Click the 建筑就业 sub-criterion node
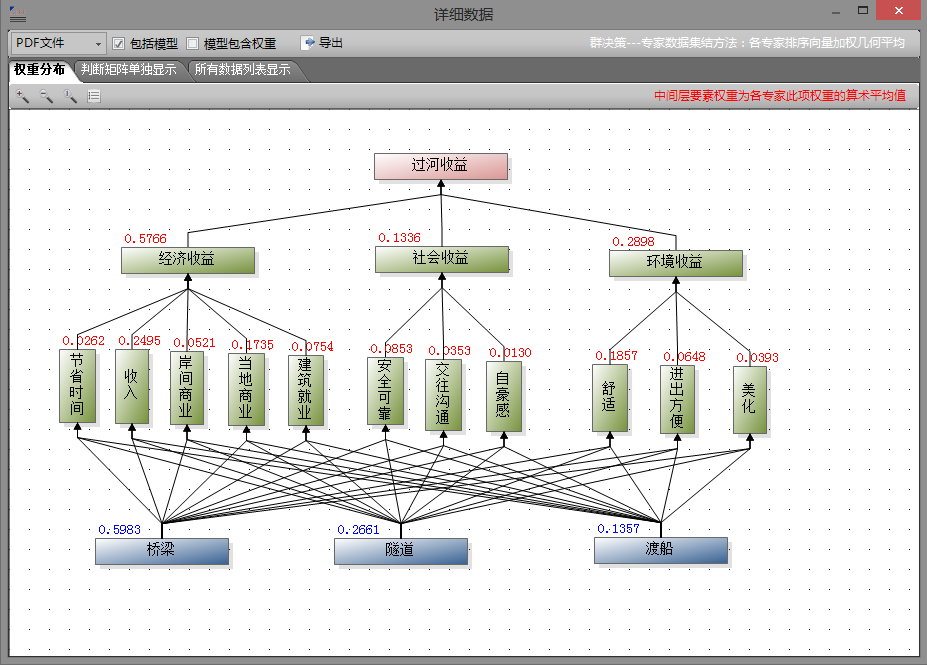This screenshot has width=927, height=665. click(x=306, y=390)
